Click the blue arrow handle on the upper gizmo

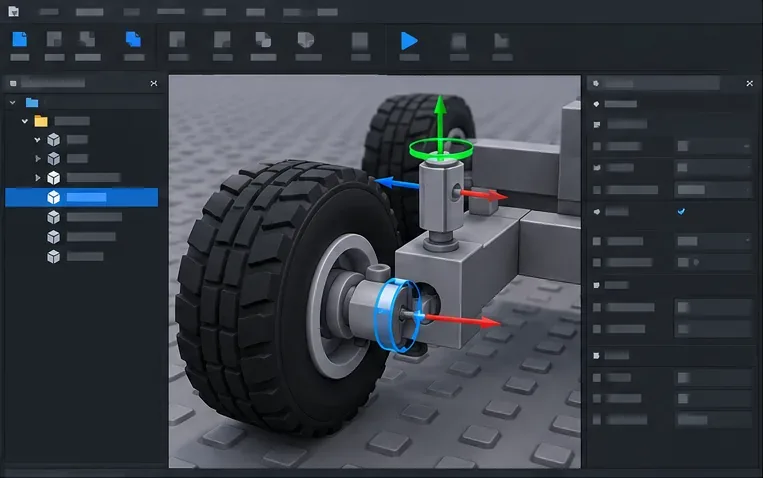[x=397, y=183]
